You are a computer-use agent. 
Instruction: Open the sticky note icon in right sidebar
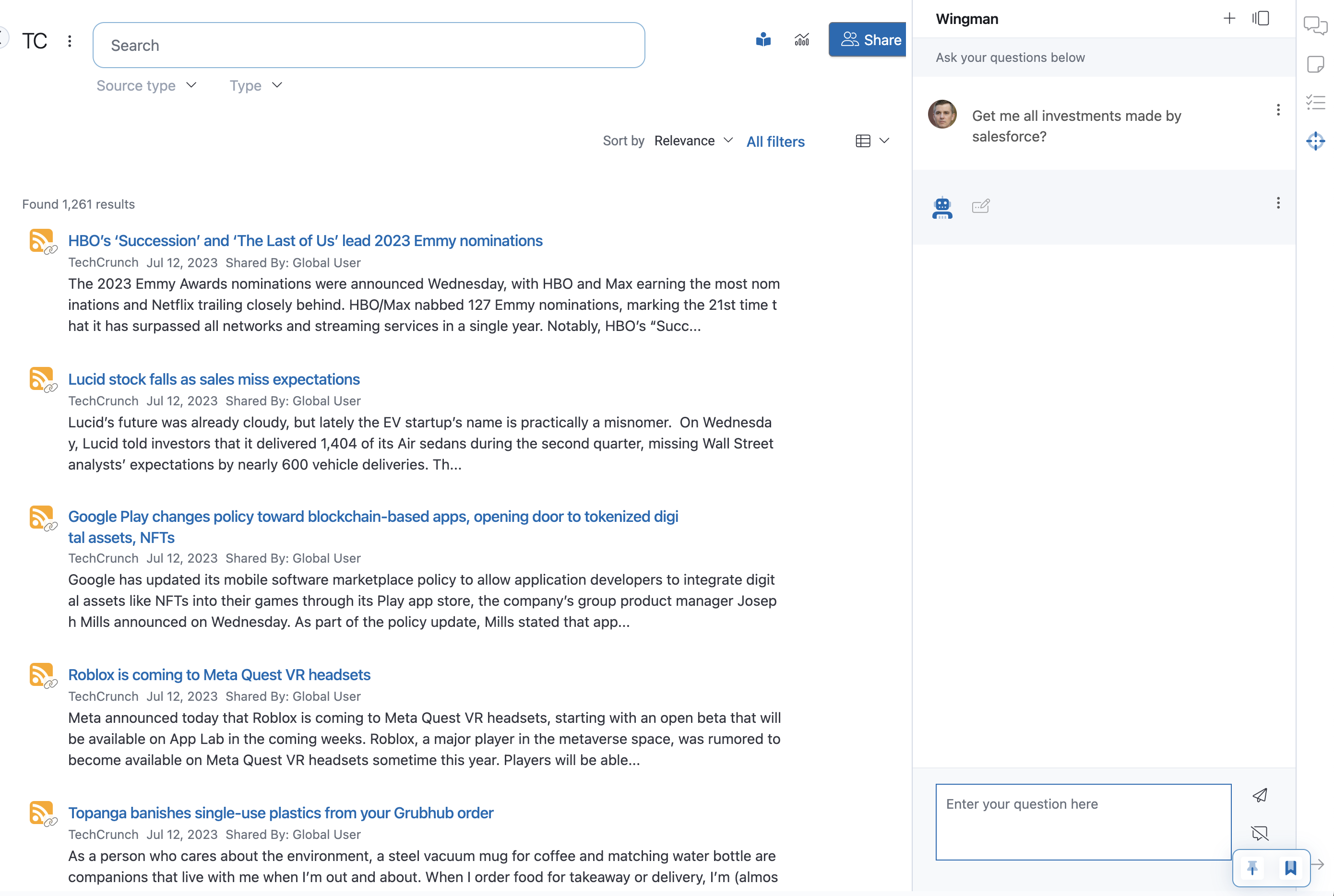pyautogui.click(x=1315, y=64)
